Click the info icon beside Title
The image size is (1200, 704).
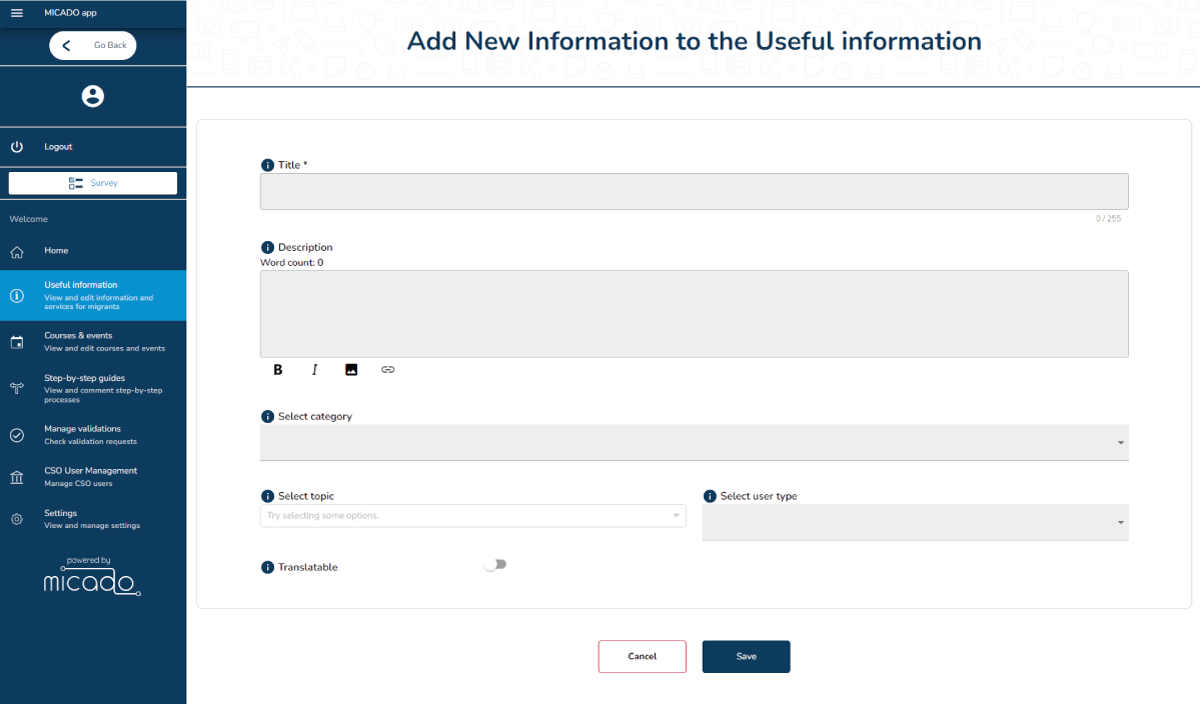267,165
